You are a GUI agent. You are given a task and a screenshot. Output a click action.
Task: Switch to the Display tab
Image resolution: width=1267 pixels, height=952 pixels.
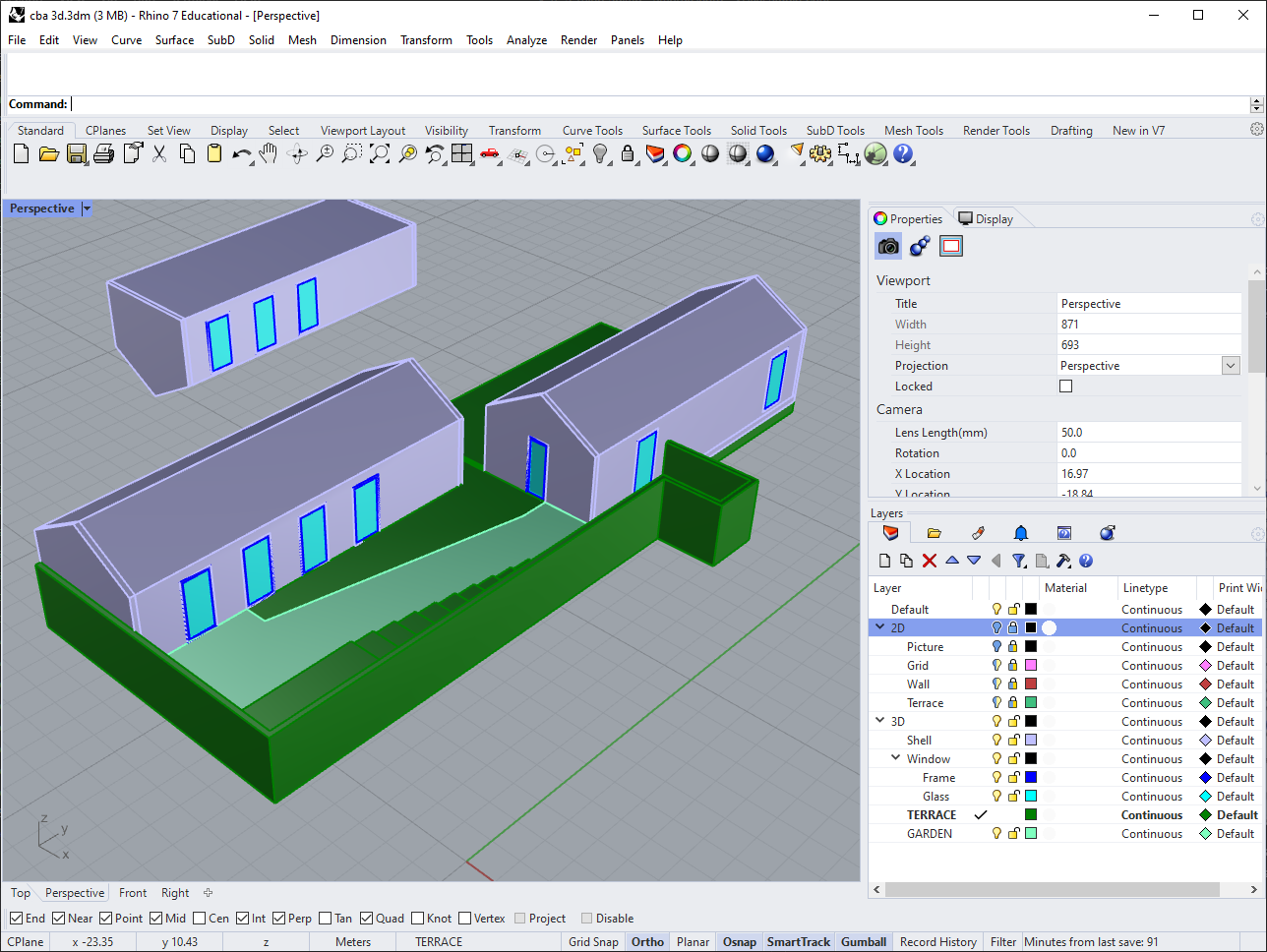pos(984,218)
